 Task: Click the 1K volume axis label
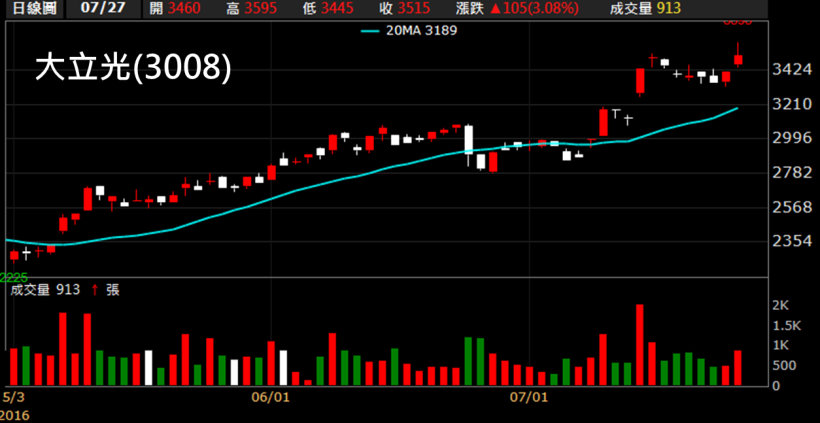pos(780,346)
